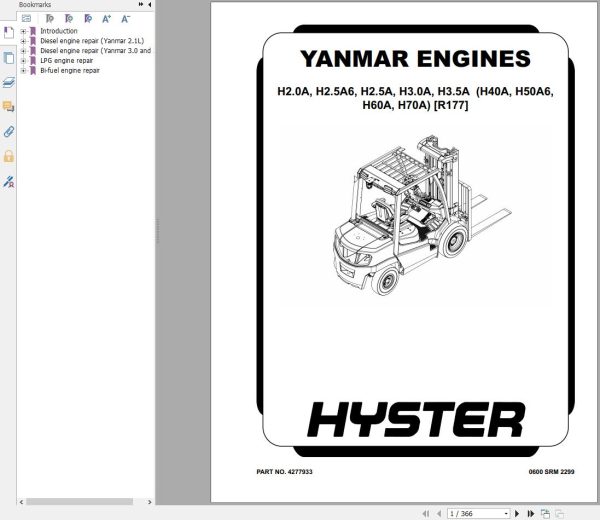Click the forklift illustration on the page
Viewport: 600px width, 520px height.
pyautogui.click(x=421, y=214)
